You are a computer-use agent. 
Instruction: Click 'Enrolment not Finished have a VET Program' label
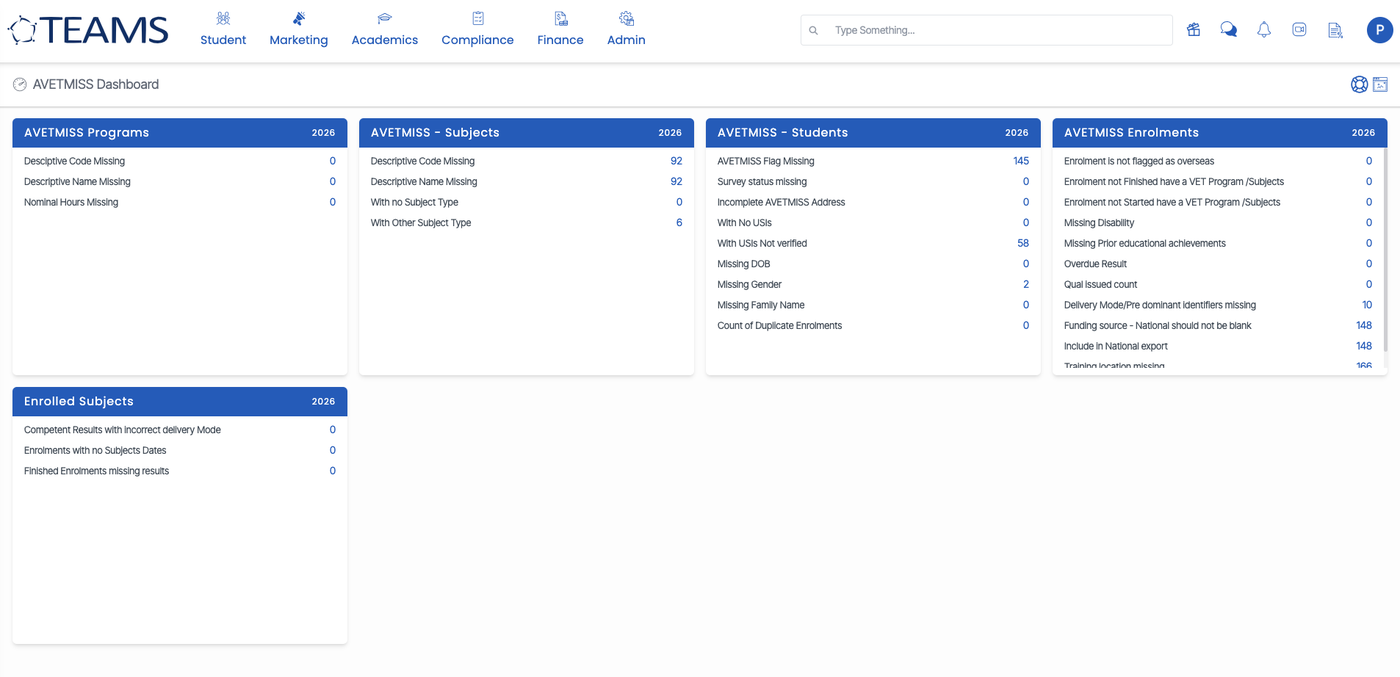1174,182
